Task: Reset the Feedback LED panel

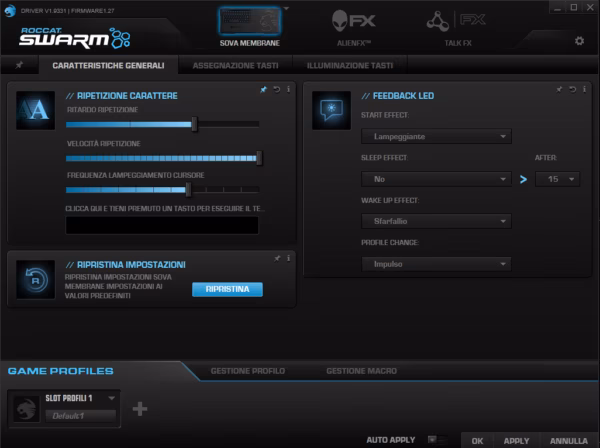Action: coord(572,90)
